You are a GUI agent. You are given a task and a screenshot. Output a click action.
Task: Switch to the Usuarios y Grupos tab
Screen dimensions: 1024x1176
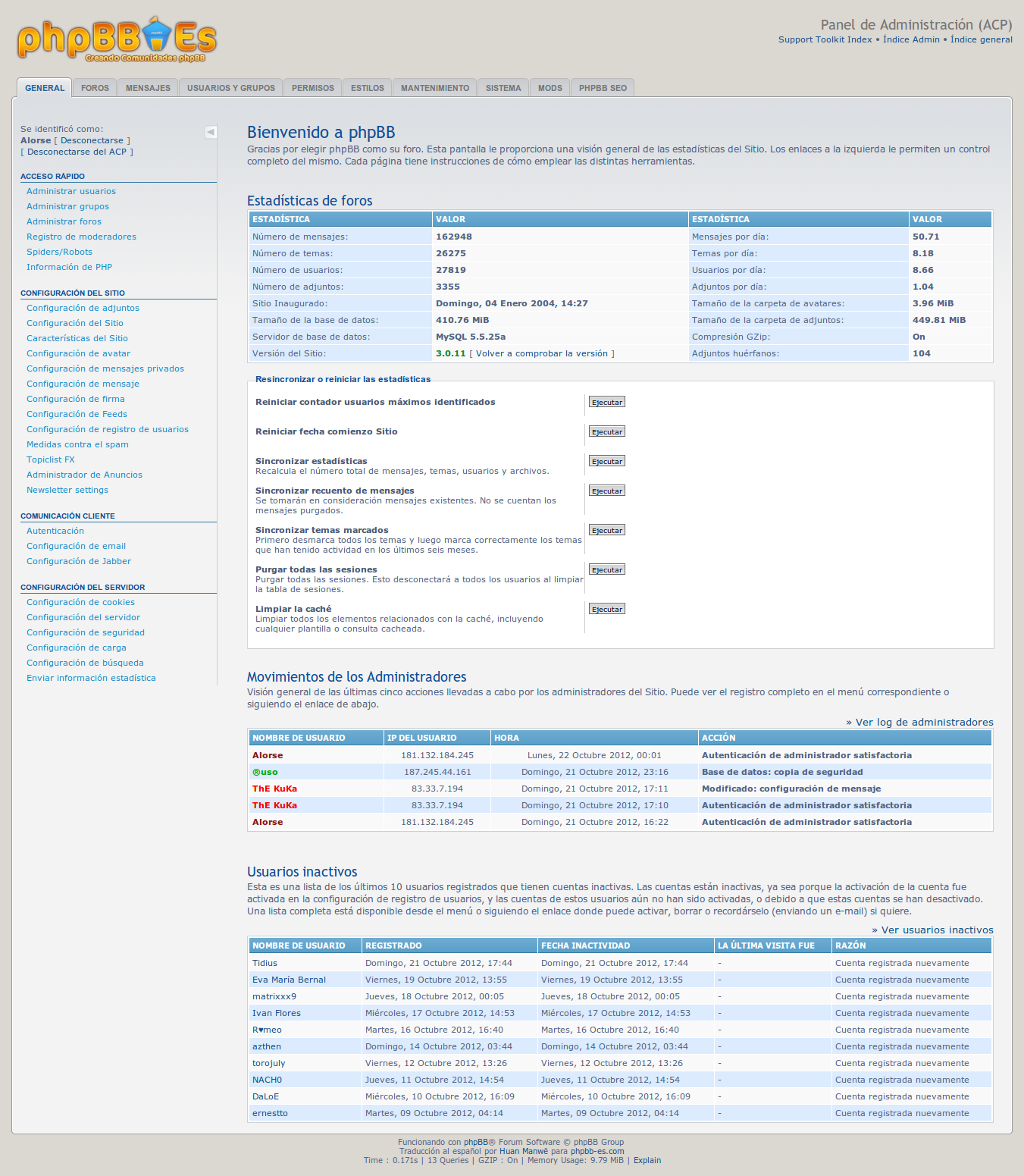(x=230, y=88)
